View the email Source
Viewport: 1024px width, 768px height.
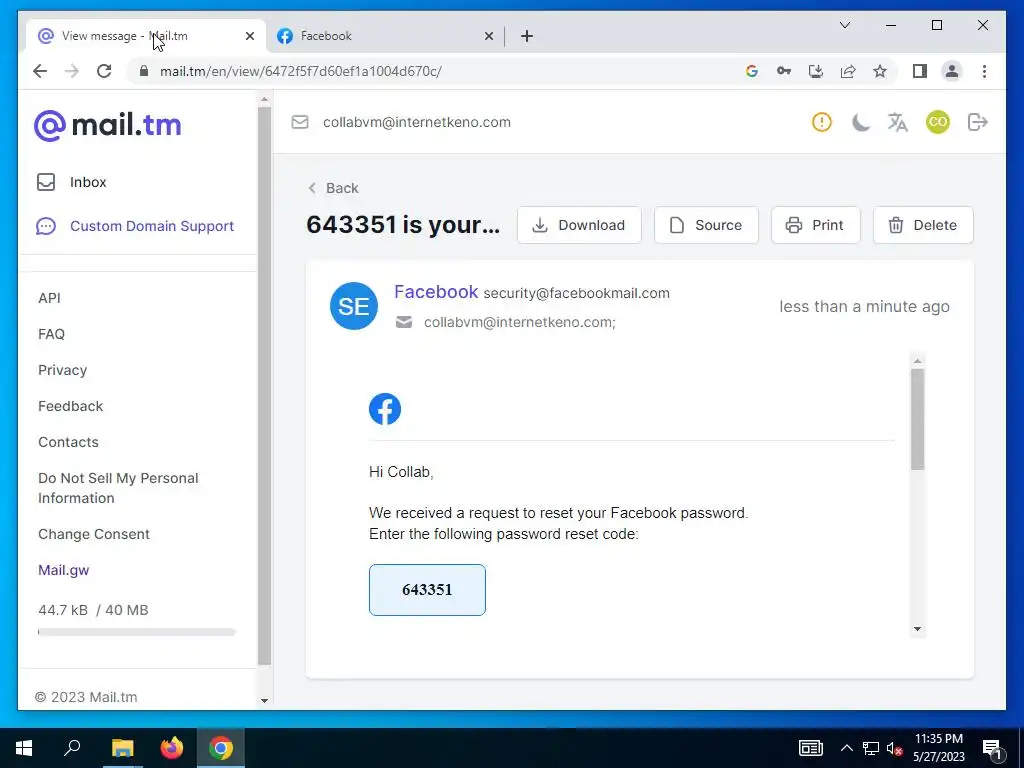pos(706,225)
